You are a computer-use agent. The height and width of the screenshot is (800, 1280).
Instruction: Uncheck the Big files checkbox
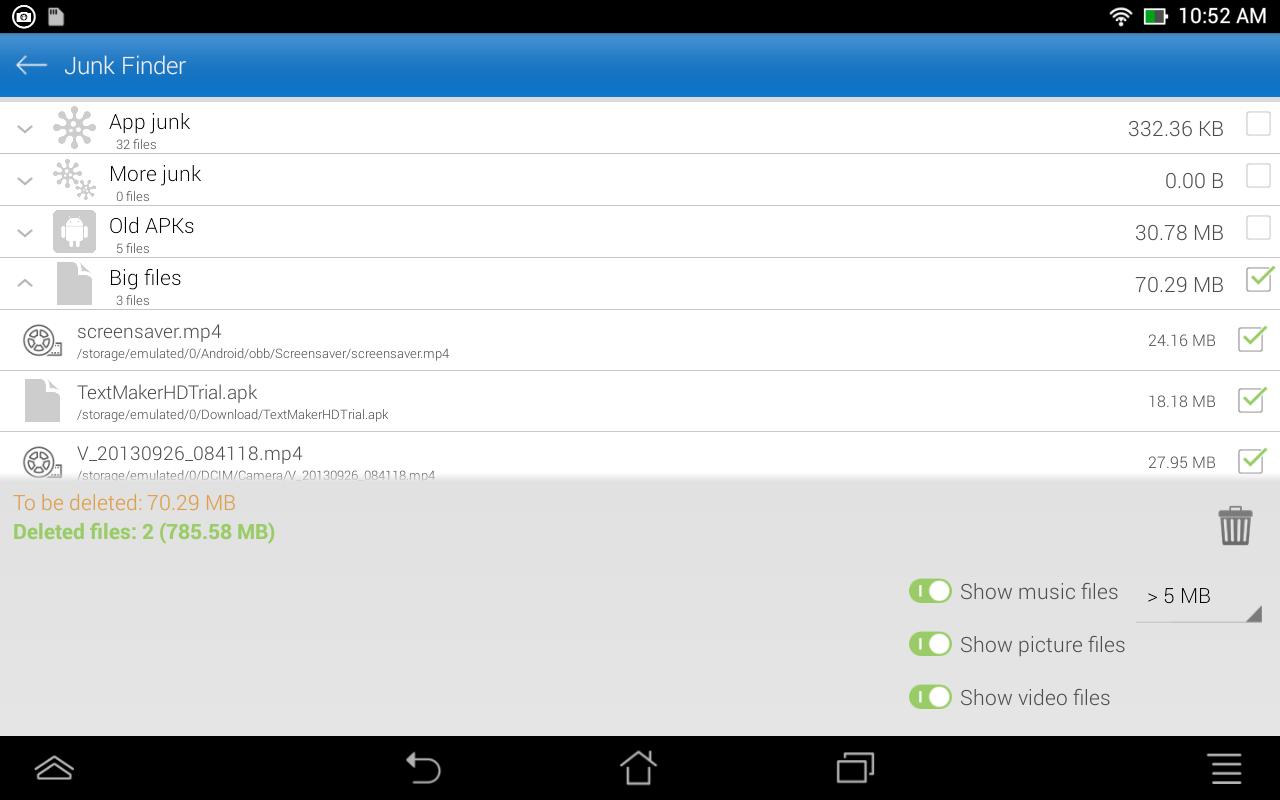(1259, 278)
